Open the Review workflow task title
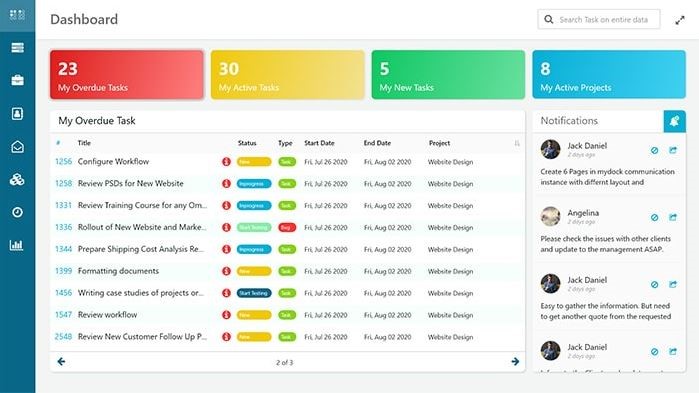The width and height of the screenshot is (699, 393). point(107,315)
